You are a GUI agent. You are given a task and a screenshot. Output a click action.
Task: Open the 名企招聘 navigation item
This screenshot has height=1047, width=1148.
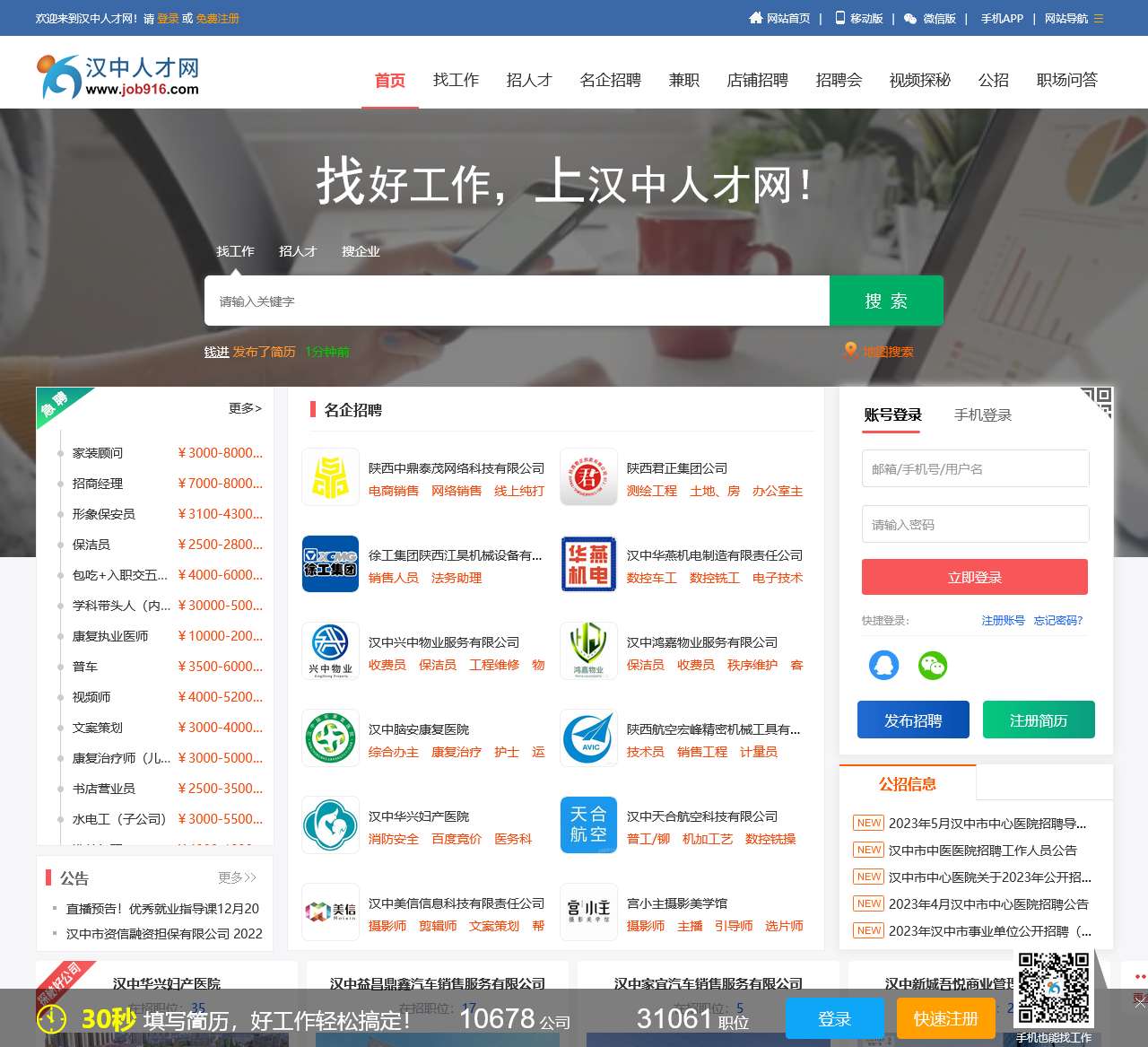[610, 80]
